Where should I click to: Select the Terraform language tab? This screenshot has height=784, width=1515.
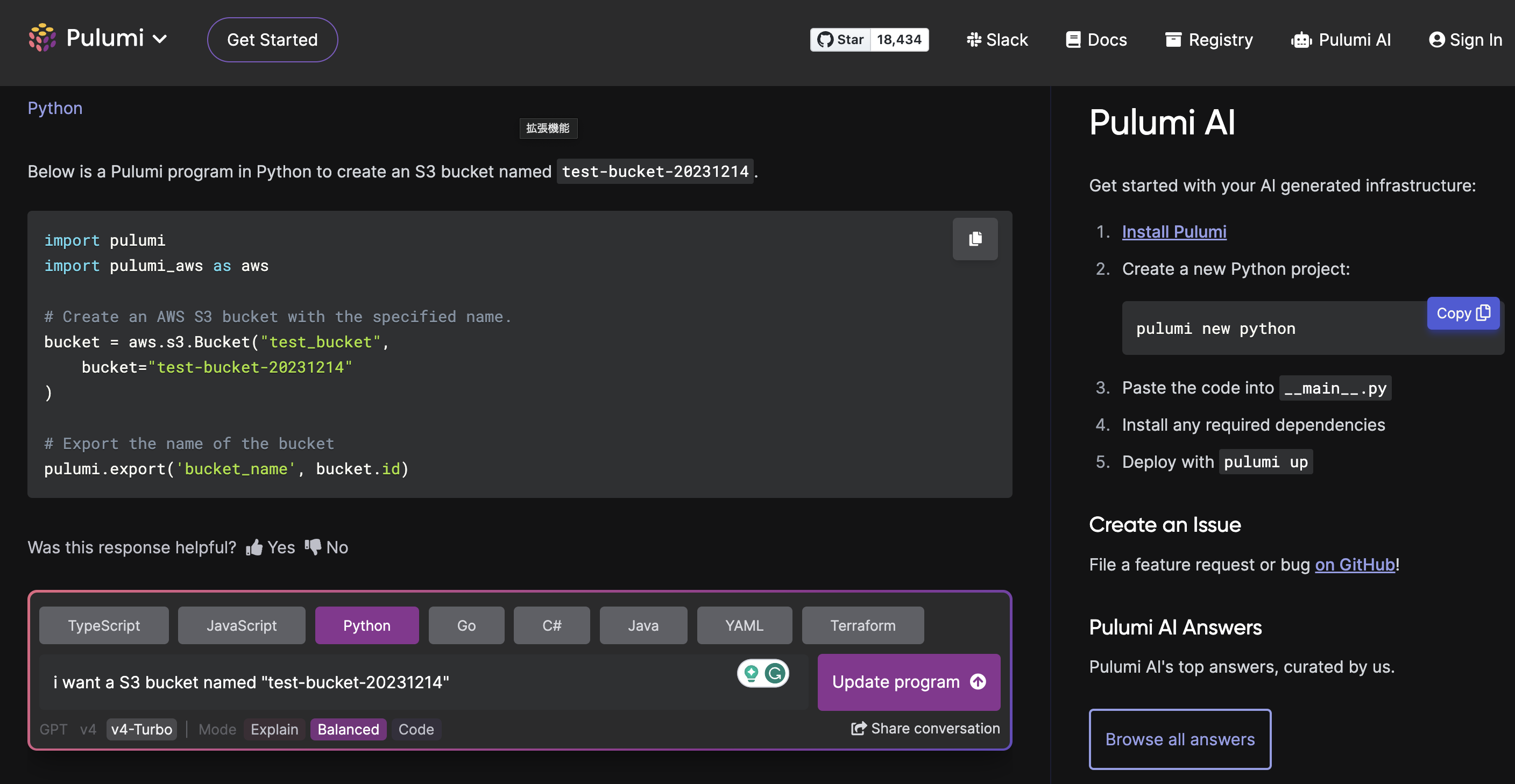click(863, 625)
